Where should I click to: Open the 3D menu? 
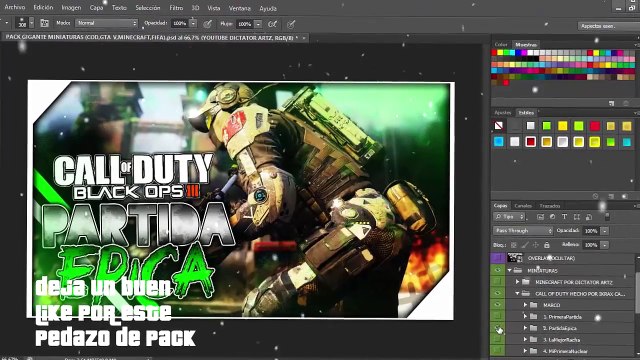click(196, 8)
